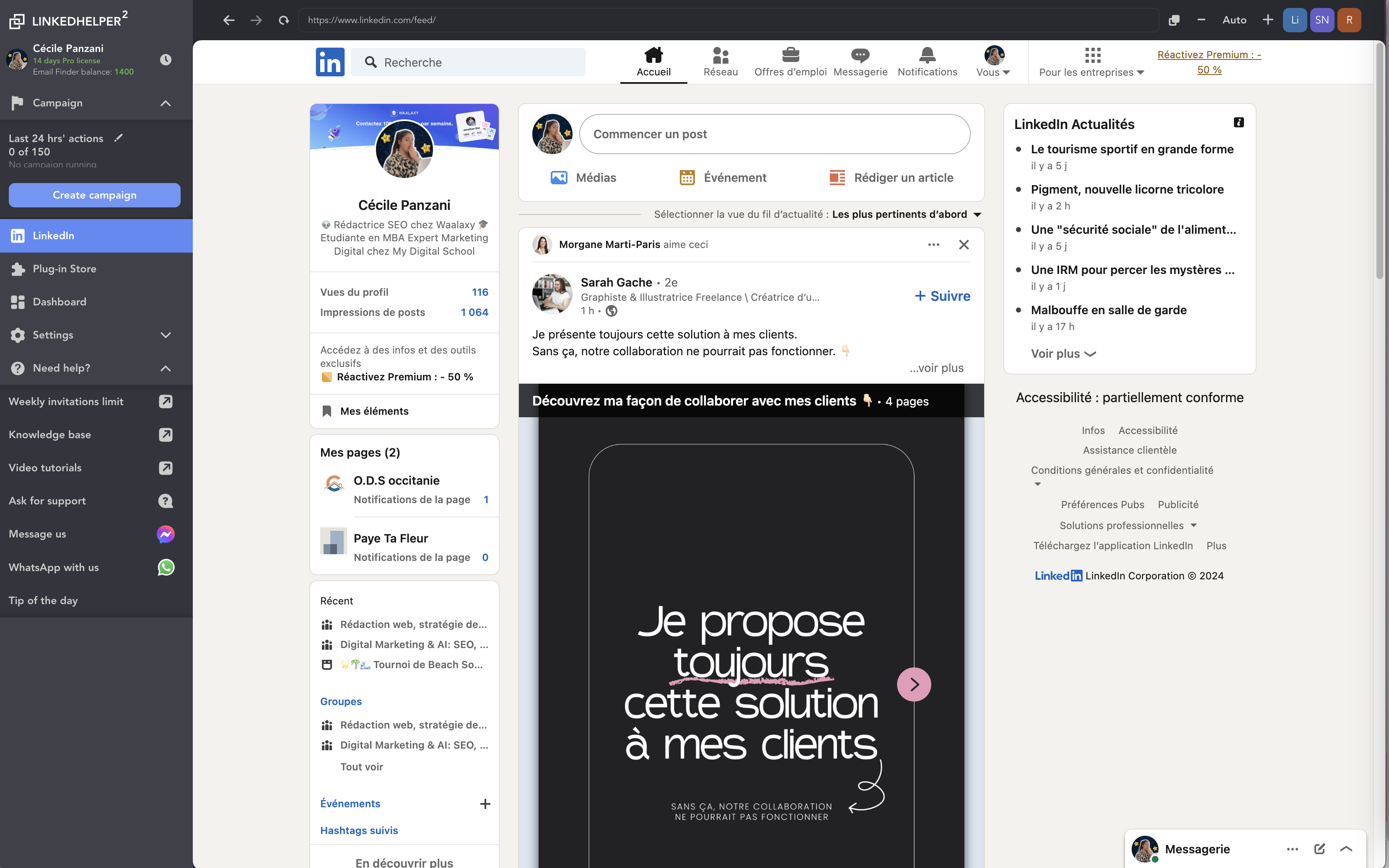Click Réactivez Premium -50% link
Screen dimensions: 1389x868
tap(1208, 62)
